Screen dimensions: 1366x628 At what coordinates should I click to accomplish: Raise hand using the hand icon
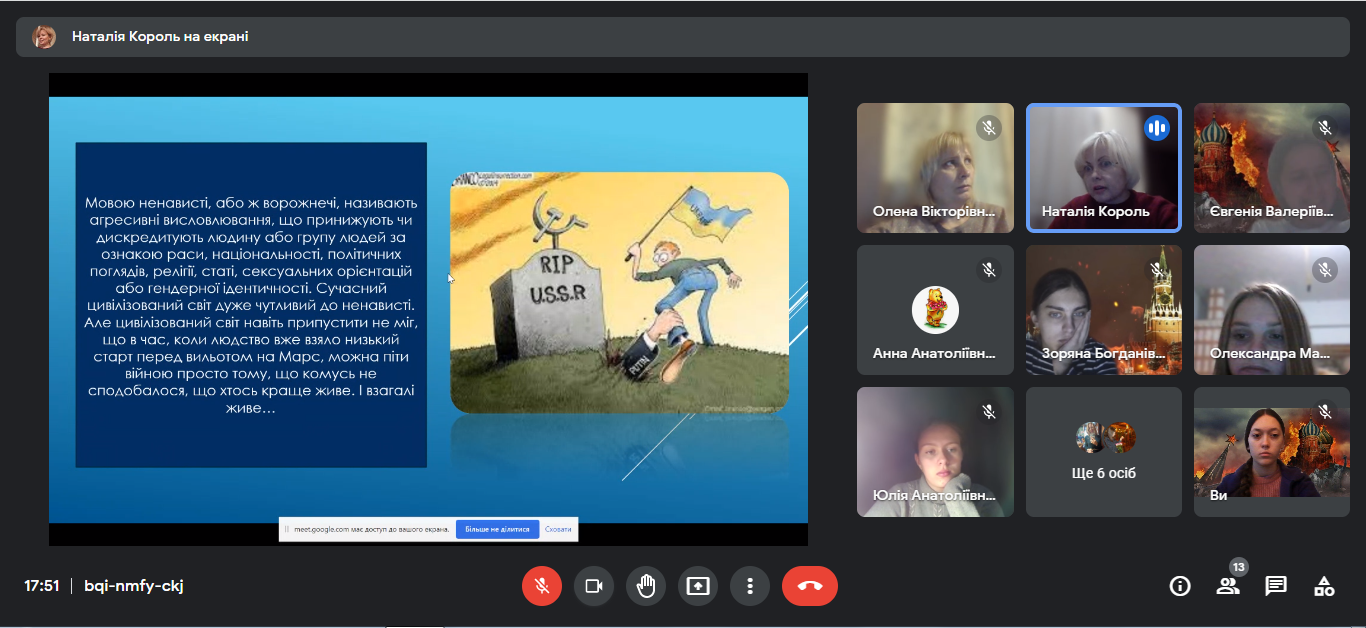pos(646,586)
